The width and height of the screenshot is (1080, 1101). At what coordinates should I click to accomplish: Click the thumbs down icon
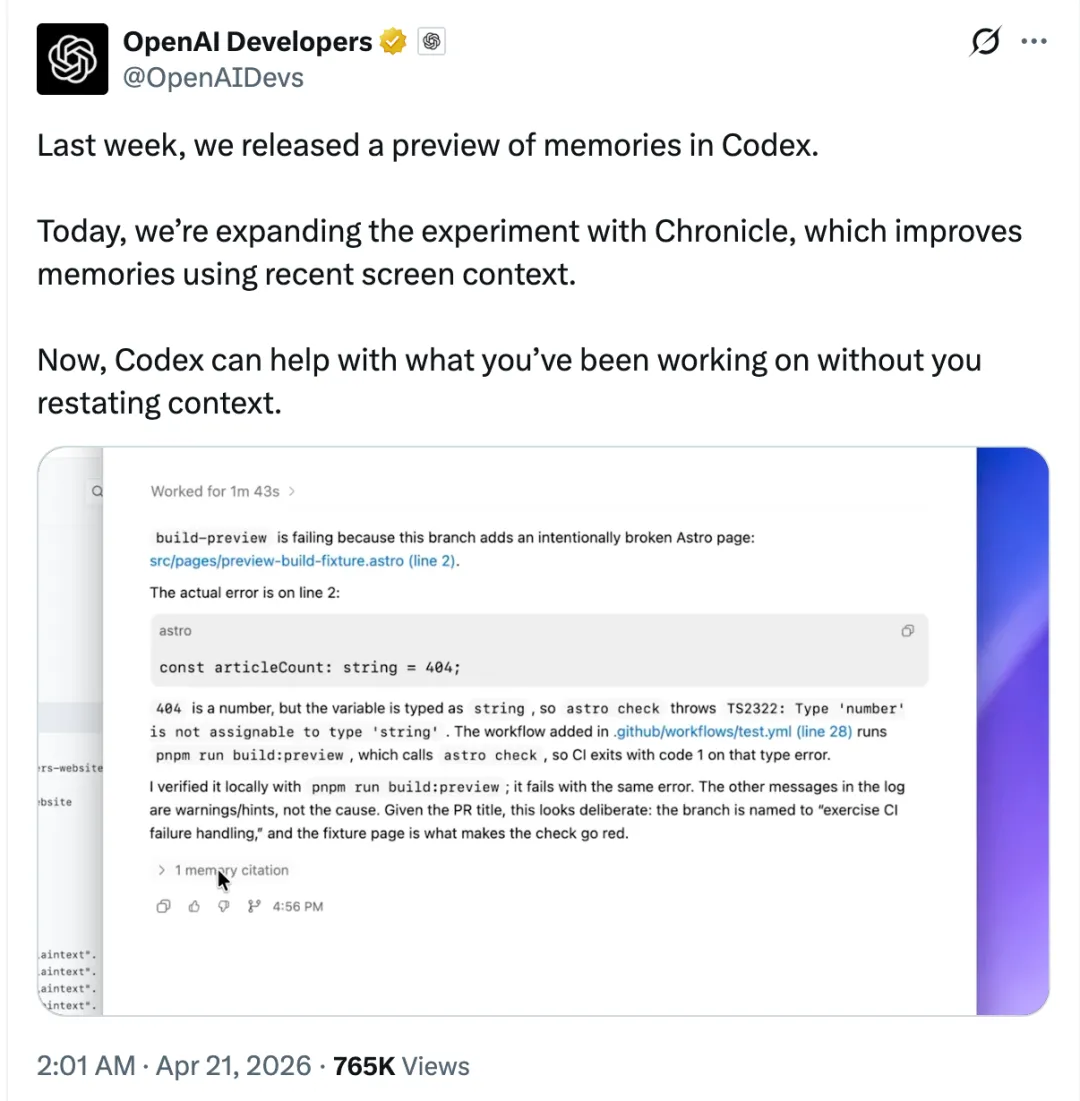pyautogui.click(x=223, y=907)
